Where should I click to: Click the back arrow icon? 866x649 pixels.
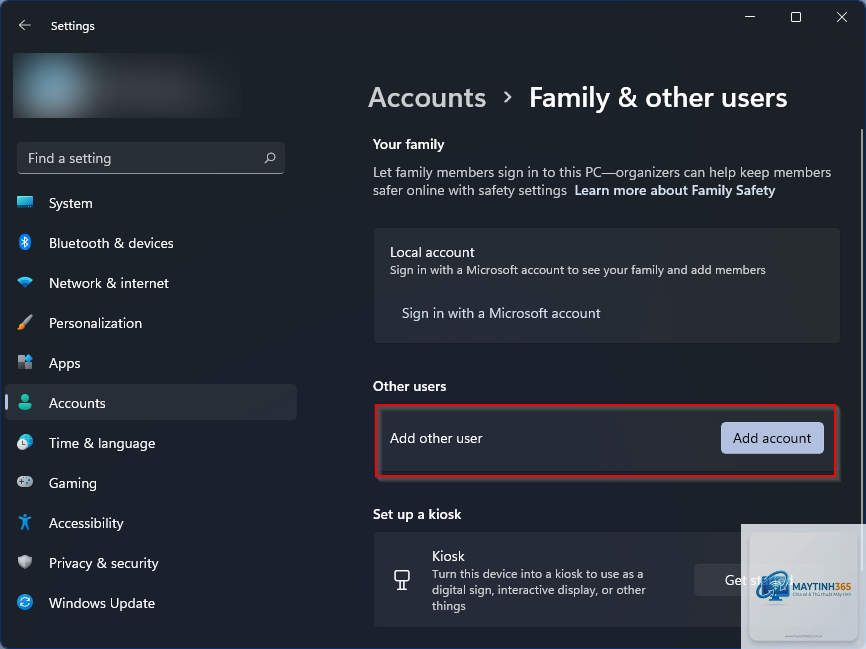[x=24, y=25]
